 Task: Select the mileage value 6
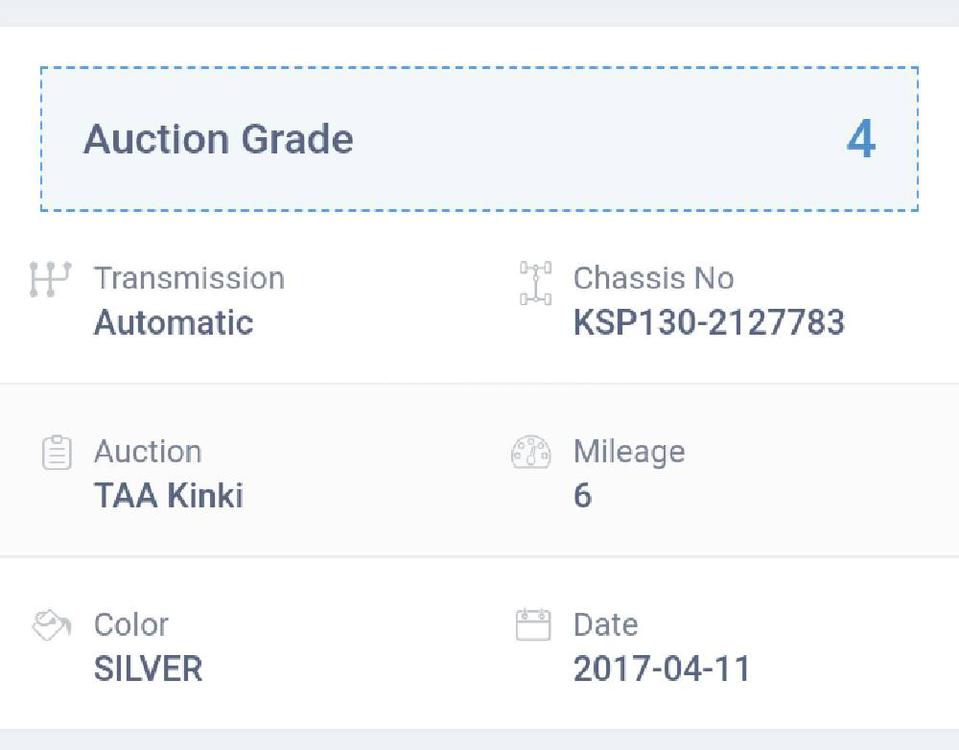pos(582,496)
